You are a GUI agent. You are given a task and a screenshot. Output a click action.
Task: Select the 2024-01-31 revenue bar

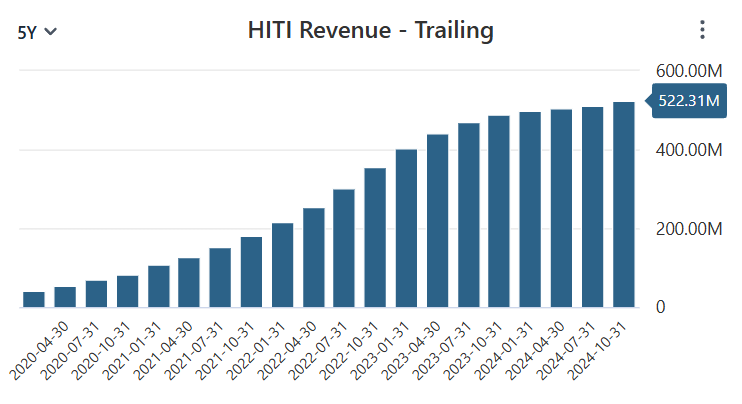point(530,210)
